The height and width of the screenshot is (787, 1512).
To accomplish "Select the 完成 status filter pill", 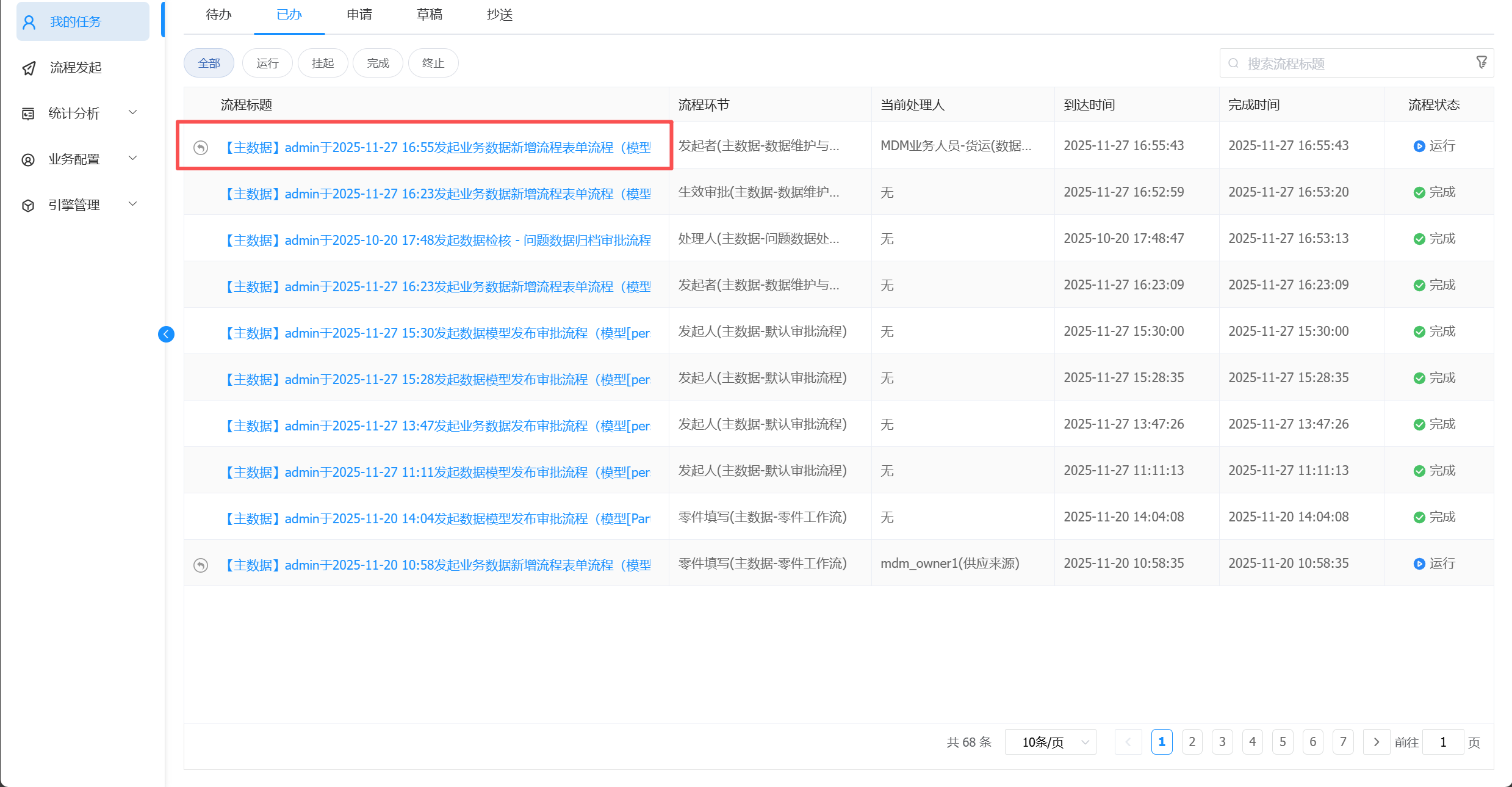I will 378,63.
